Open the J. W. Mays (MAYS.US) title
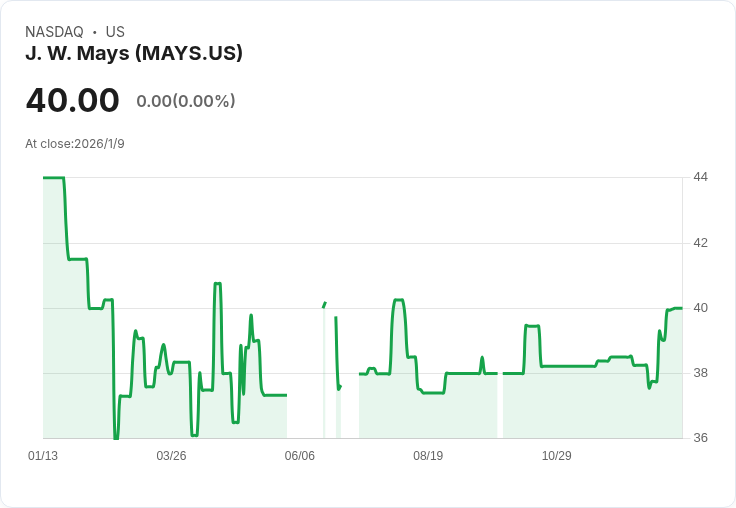 [134, 54]
